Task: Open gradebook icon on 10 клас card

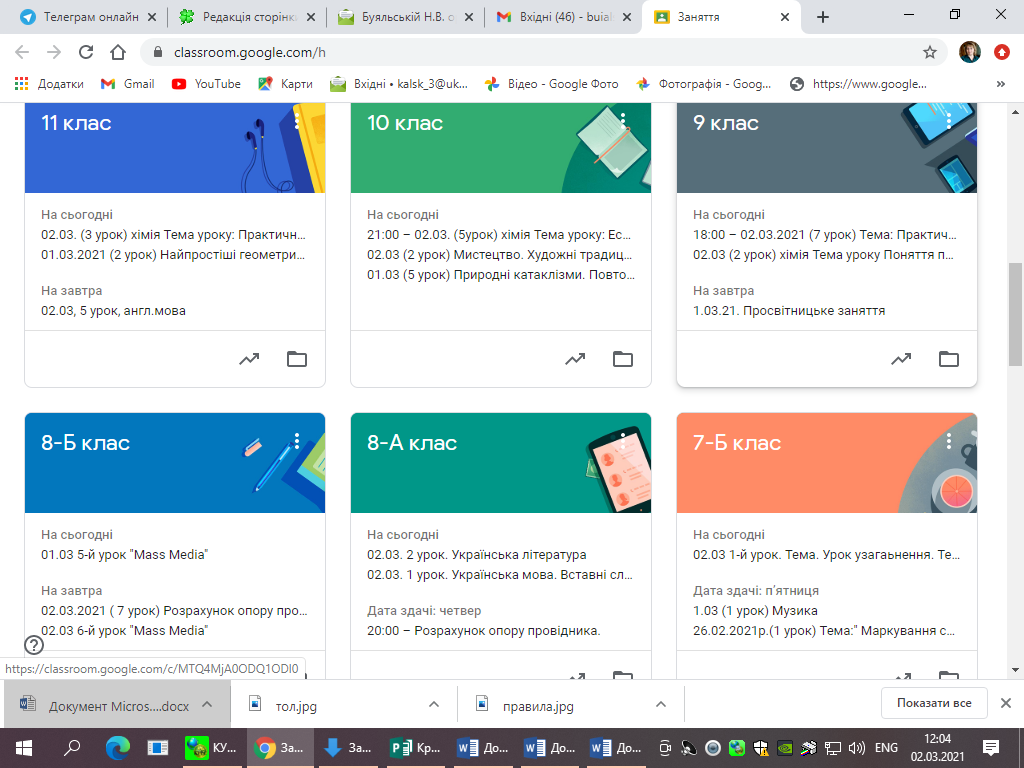Action: (575, 359)
